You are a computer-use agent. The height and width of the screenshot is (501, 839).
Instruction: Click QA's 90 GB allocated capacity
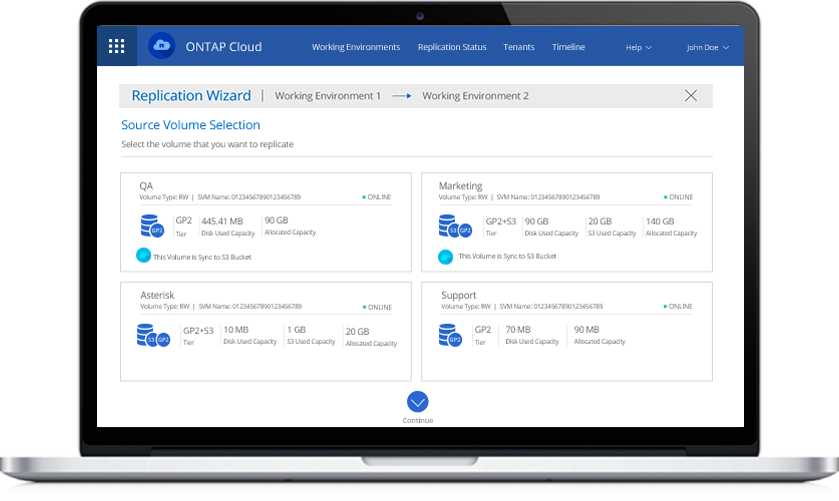(x=276, y=220)
